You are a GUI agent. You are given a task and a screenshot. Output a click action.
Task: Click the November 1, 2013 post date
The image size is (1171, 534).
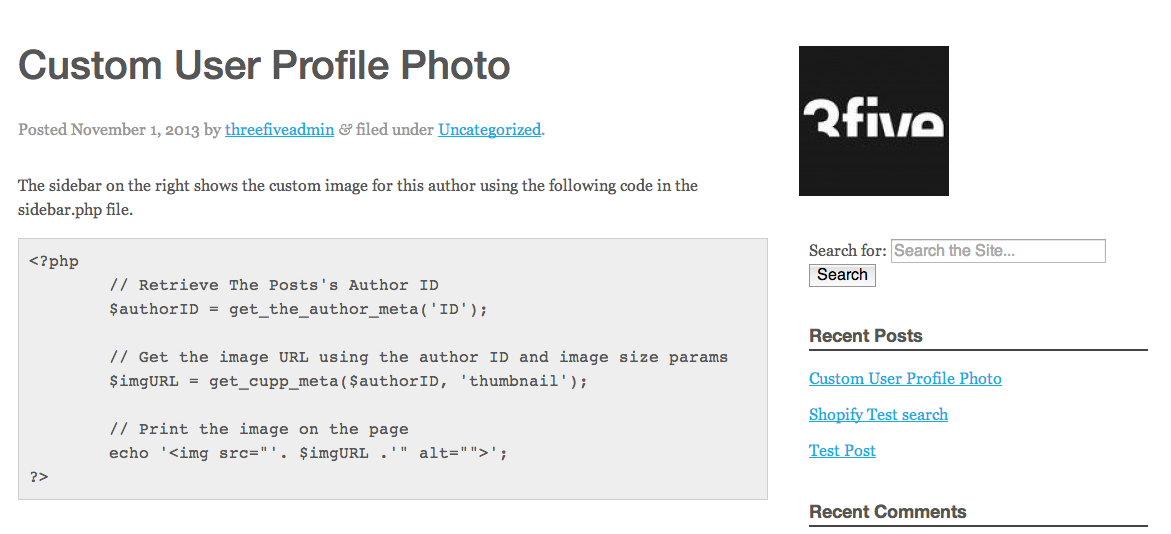click(x=135, y=129)
